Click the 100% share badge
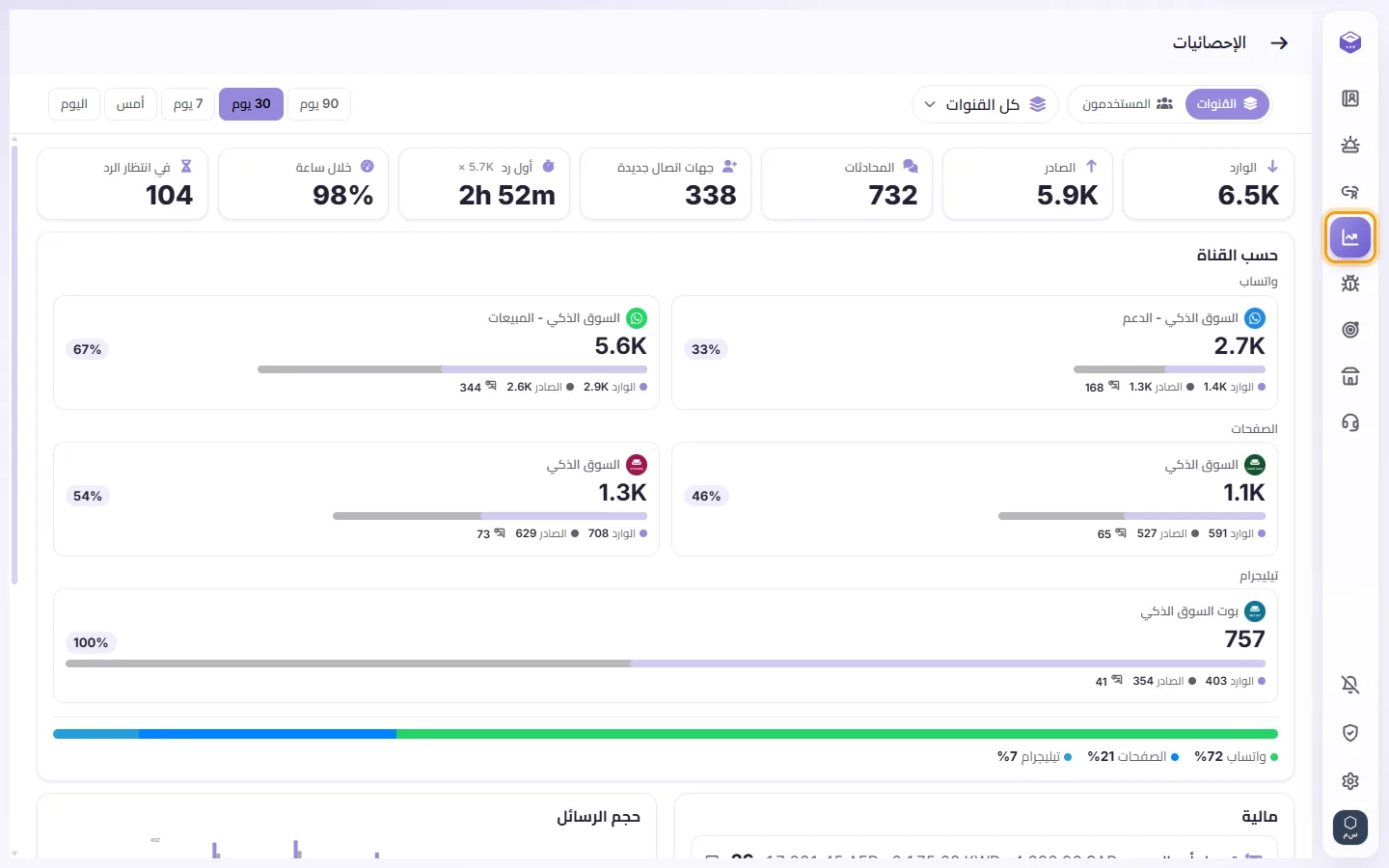The height and width of the screenshot is (868, 1389). point(91,642)
